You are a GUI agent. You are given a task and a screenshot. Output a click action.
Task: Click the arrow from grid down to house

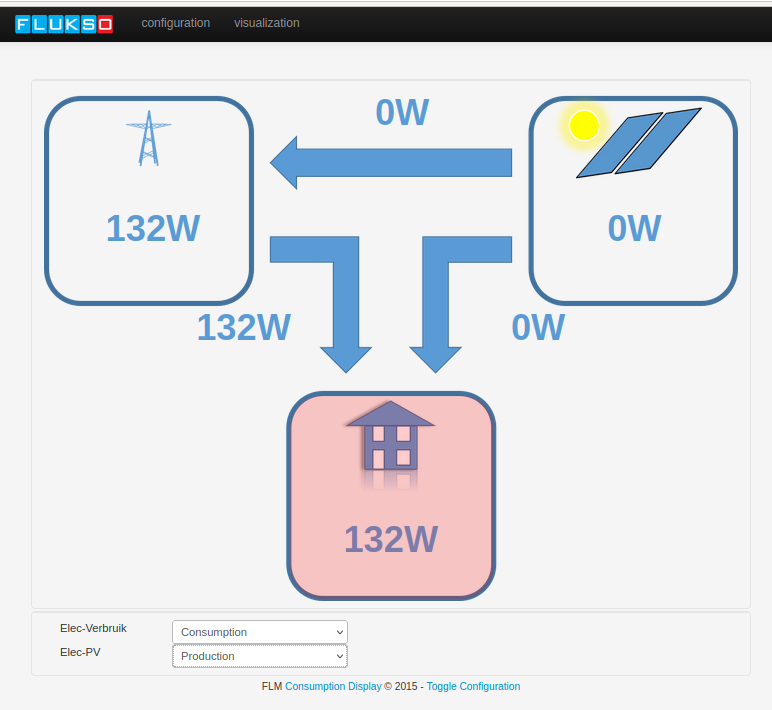(x=330, y=290)
